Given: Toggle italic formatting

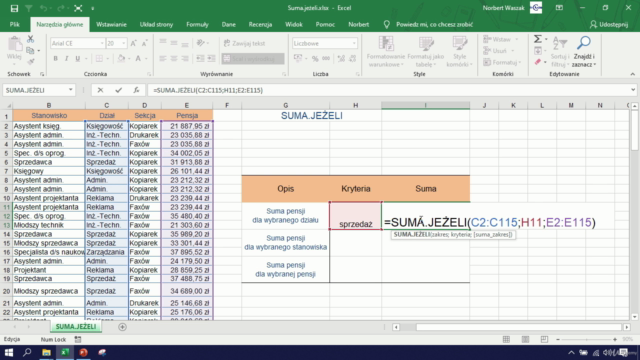Looking at the screenshot, I should click(67, 59).
